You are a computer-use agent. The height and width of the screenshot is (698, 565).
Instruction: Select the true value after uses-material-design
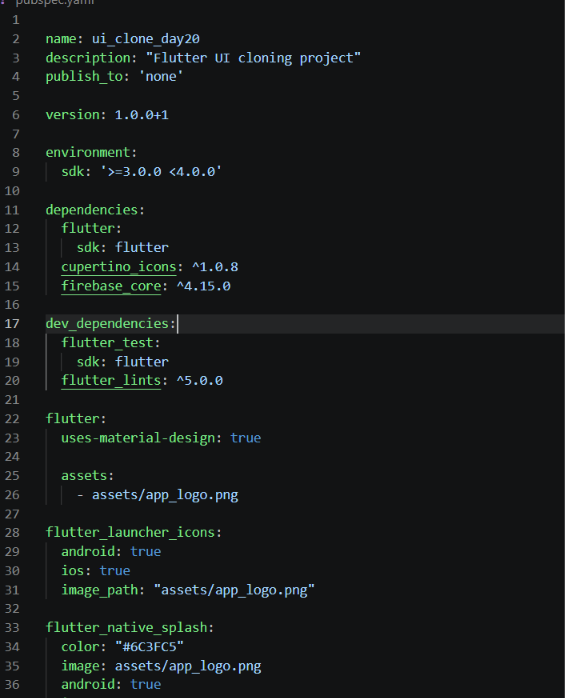[x=245, y=438]
